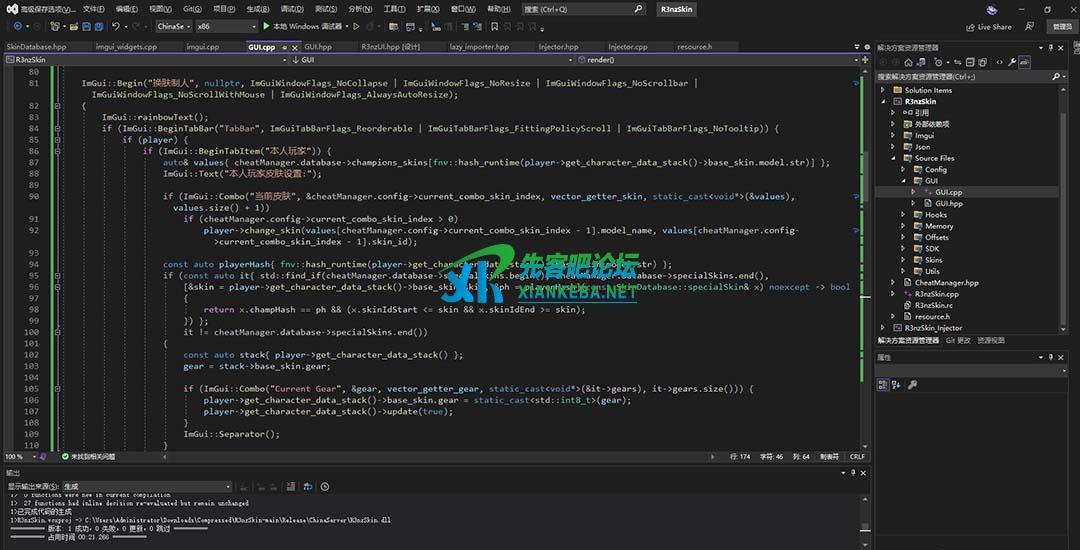
Task: Click the 管理员 button at top right
Action: [1061, 27]
